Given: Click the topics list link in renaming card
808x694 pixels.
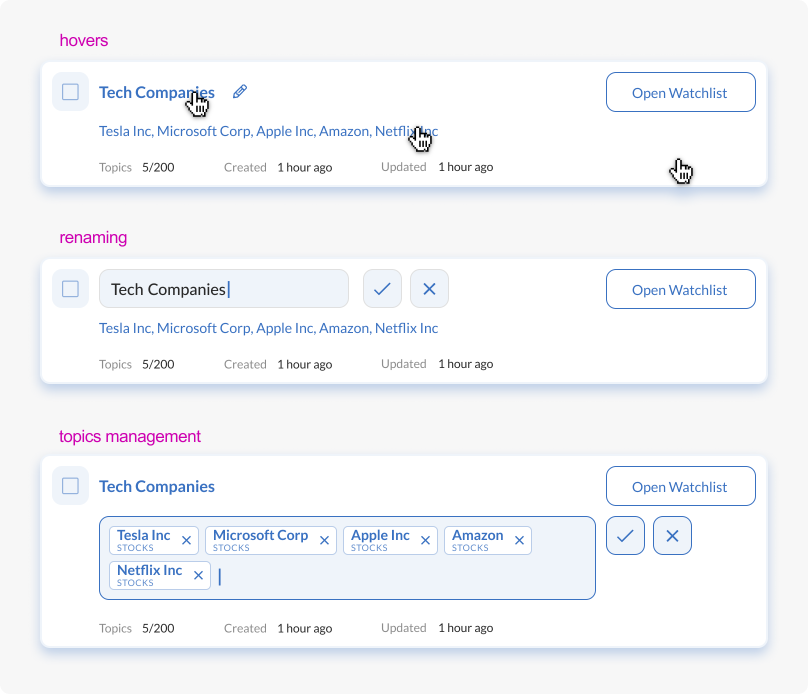Looking at the screenshot, I should tap(268, 328).
